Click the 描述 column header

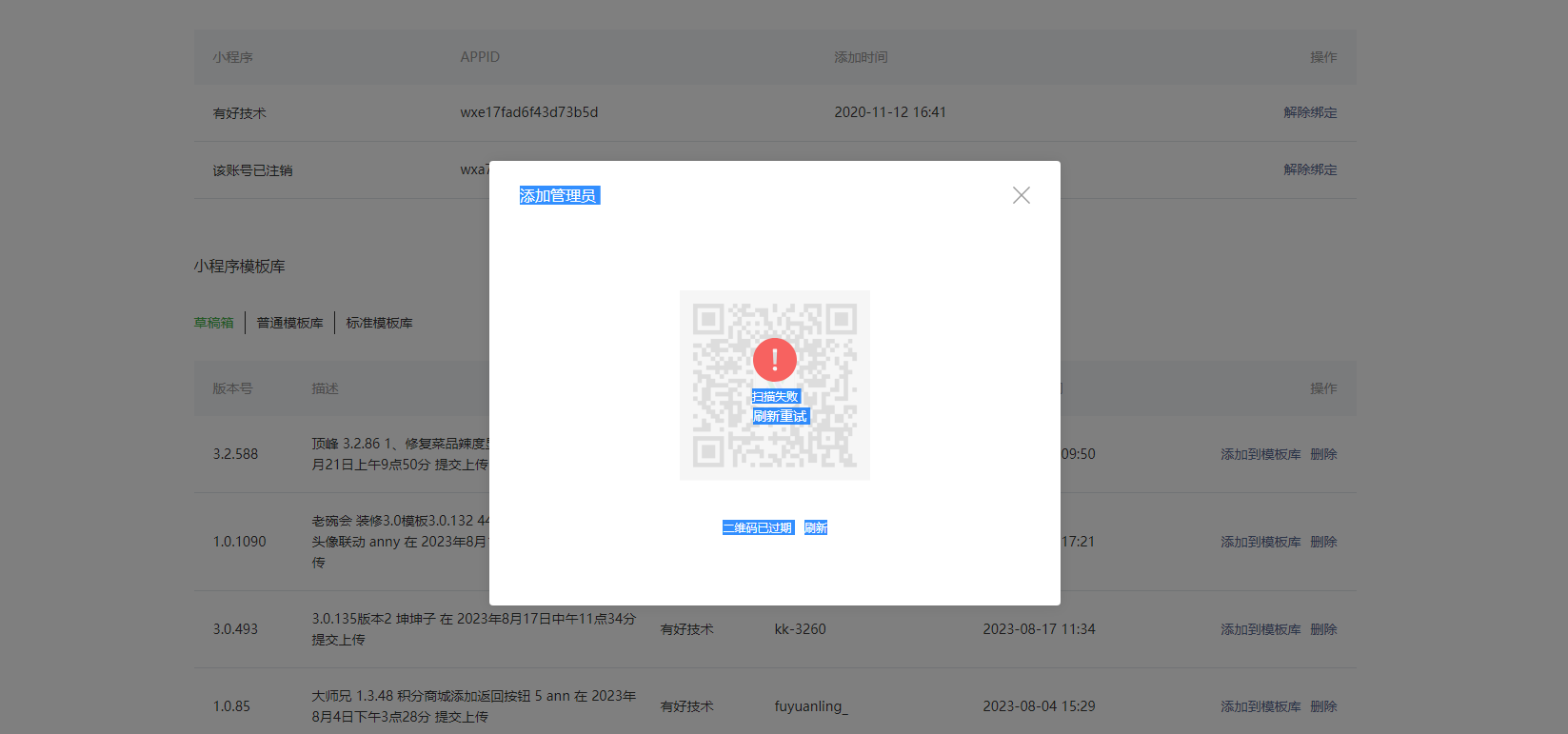coord(326,388)
